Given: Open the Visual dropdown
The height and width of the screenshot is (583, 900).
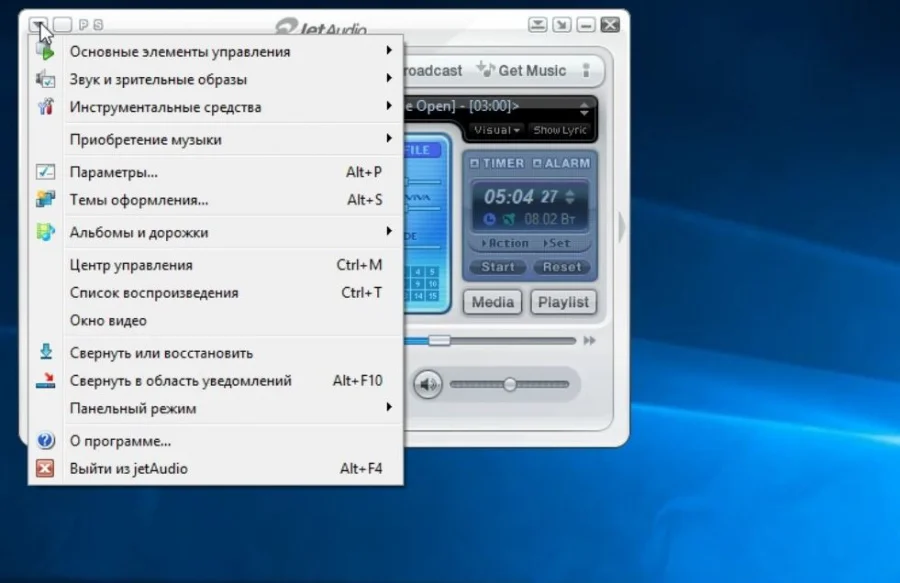Looking at the screenshot, I should [x=496, y=130].
